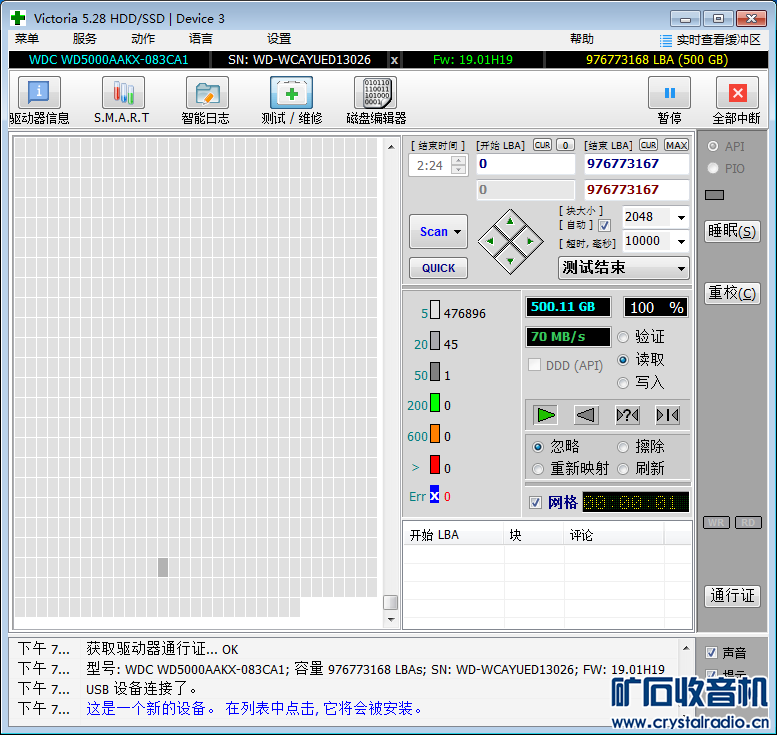Click the left arrow in the diamond navigator

490,241
